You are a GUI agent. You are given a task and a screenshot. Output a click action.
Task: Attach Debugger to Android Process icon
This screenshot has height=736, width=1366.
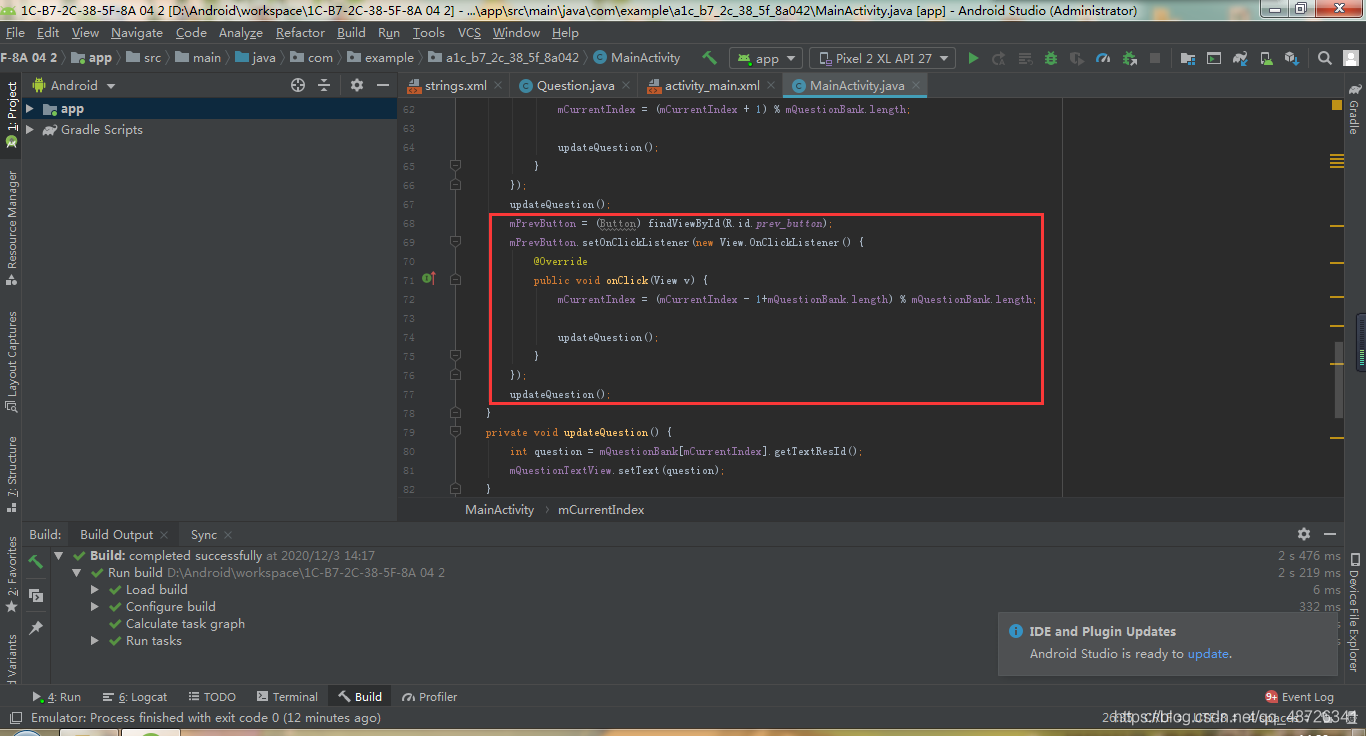pyautogui.click(x=1129, y=58)
